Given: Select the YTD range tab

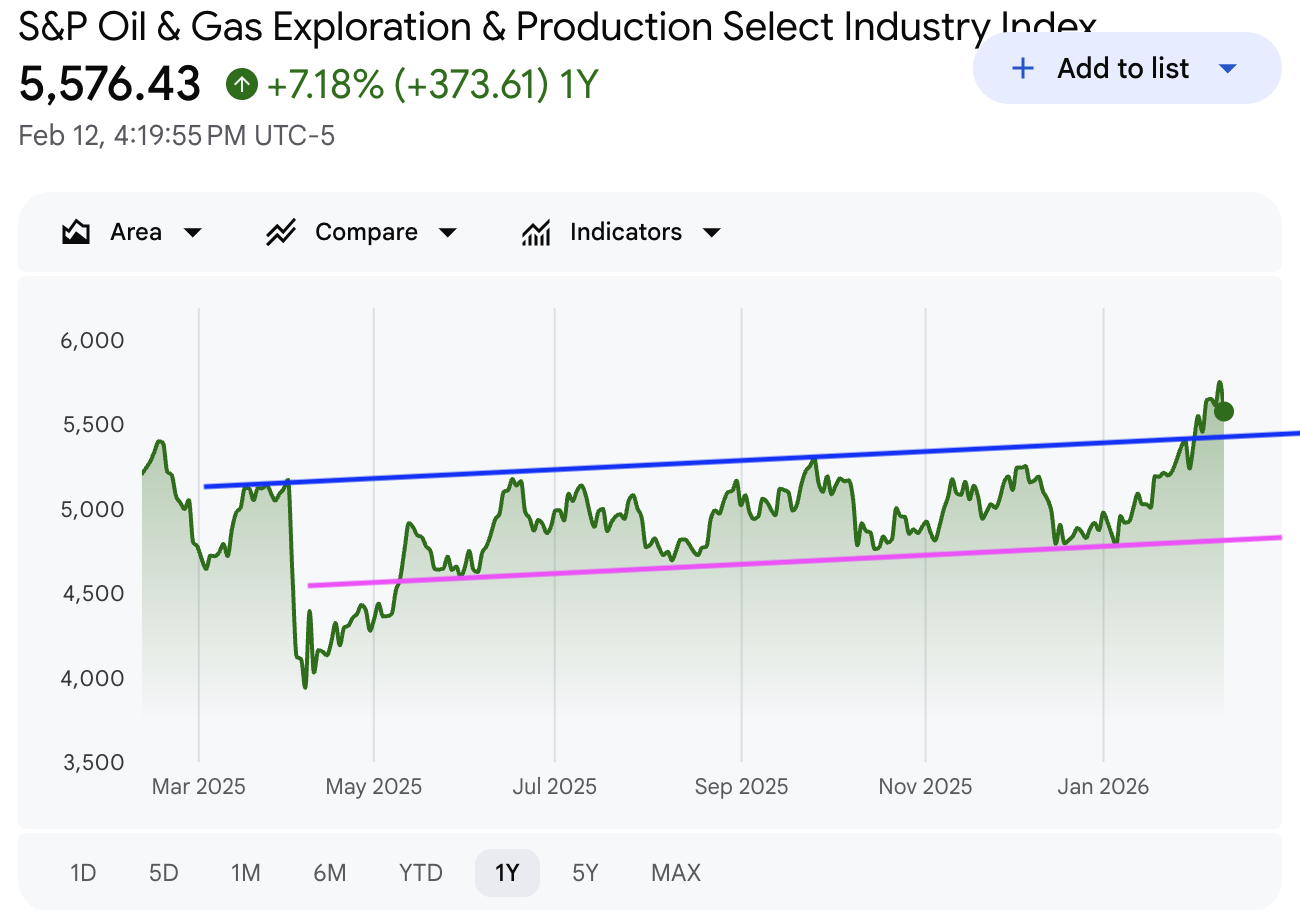Looking at the screenshot, I should [420, 873].
